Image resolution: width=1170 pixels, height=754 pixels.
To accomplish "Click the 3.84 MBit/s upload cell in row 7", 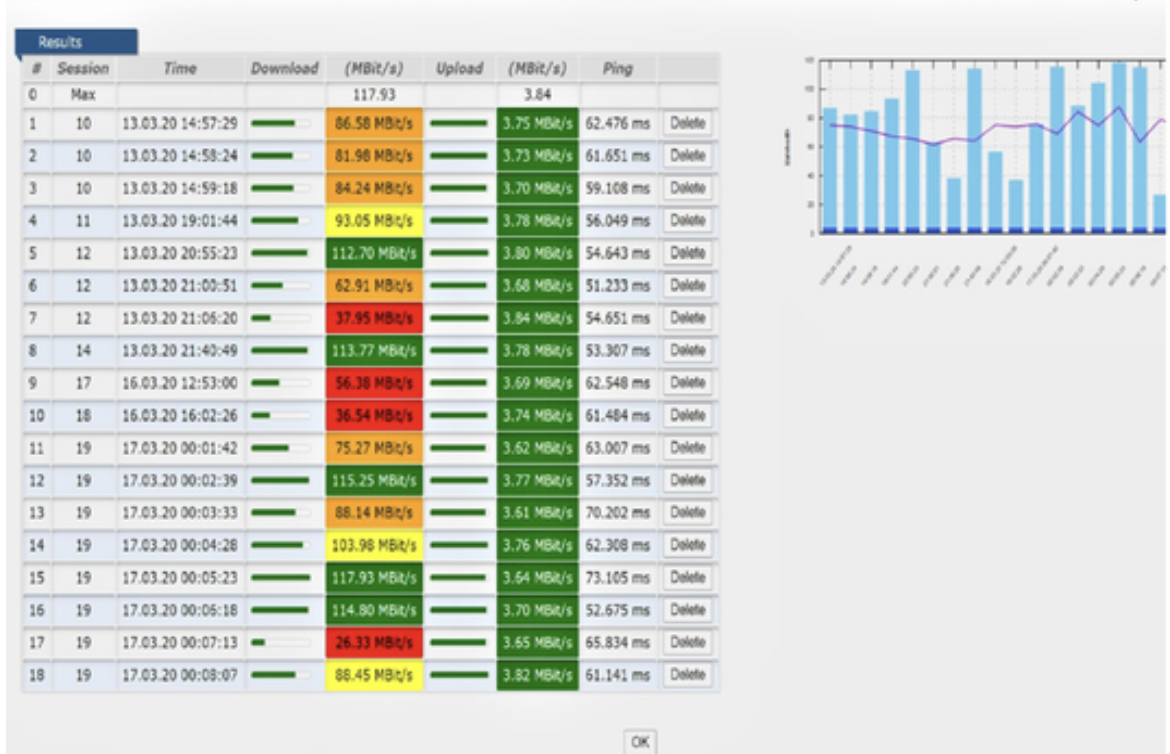I will tap(537, 318).
